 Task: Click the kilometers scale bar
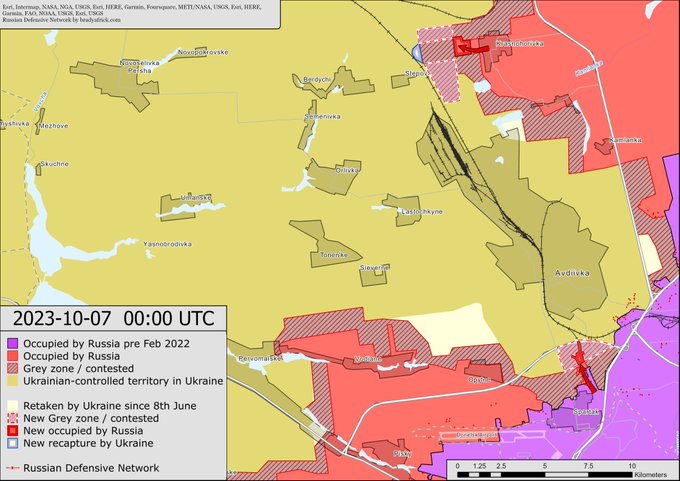pyautogui.click(x=545, y=475)
